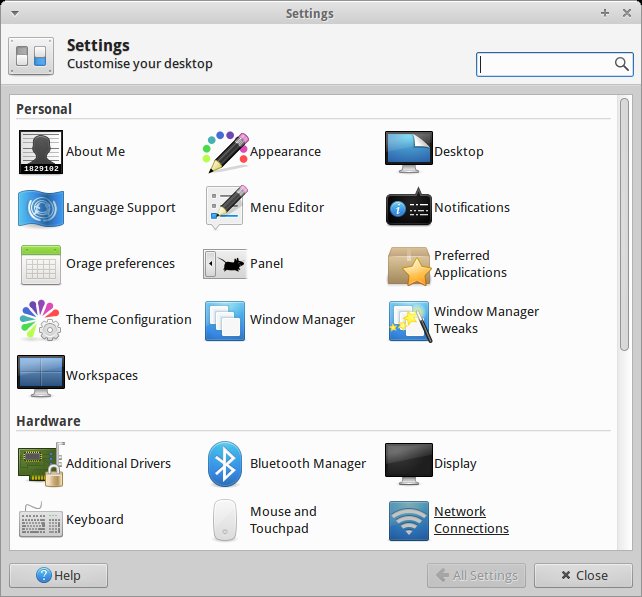This screenshot has height=597, width=642.
Task: Click the Settings header switch icon
Action: coord(31,56)
